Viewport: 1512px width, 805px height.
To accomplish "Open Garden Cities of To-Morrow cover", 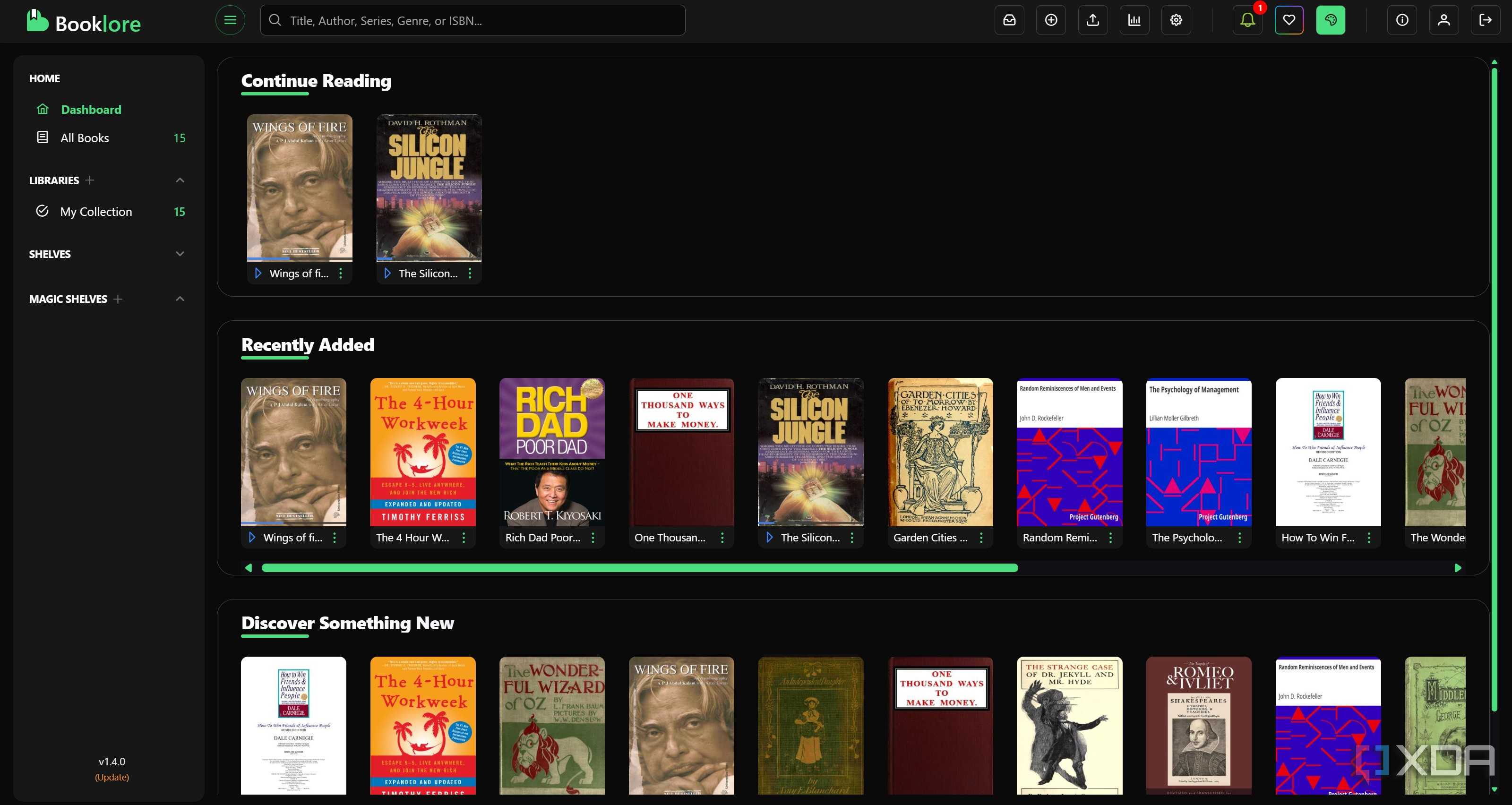I will coord(940,452).
